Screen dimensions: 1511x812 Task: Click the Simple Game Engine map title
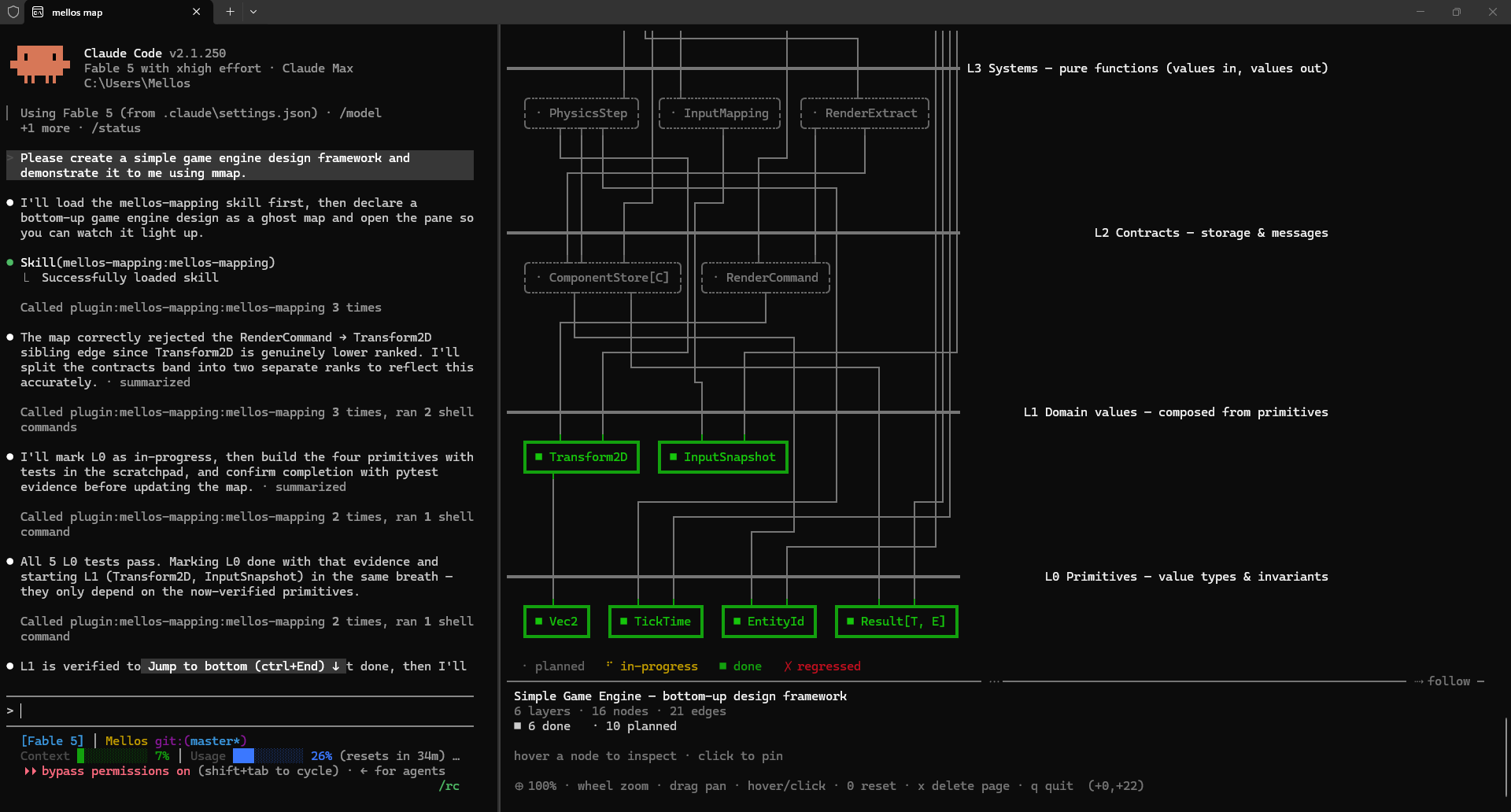click(680, 696)
